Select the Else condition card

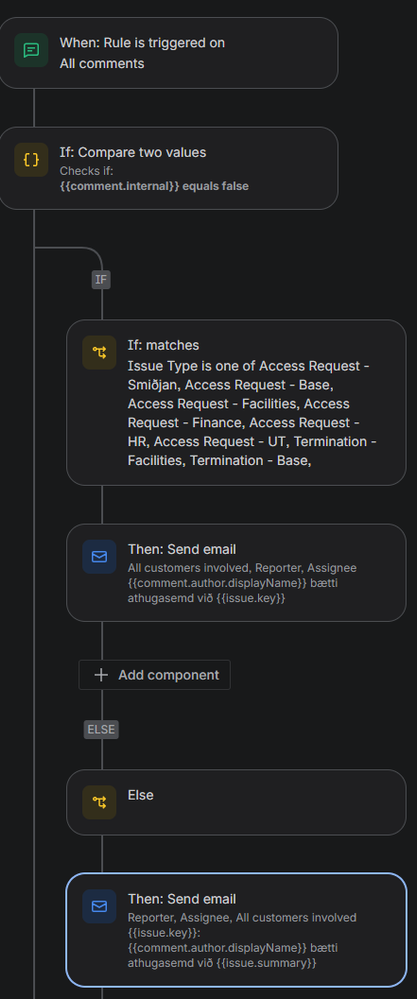point(236,802)
